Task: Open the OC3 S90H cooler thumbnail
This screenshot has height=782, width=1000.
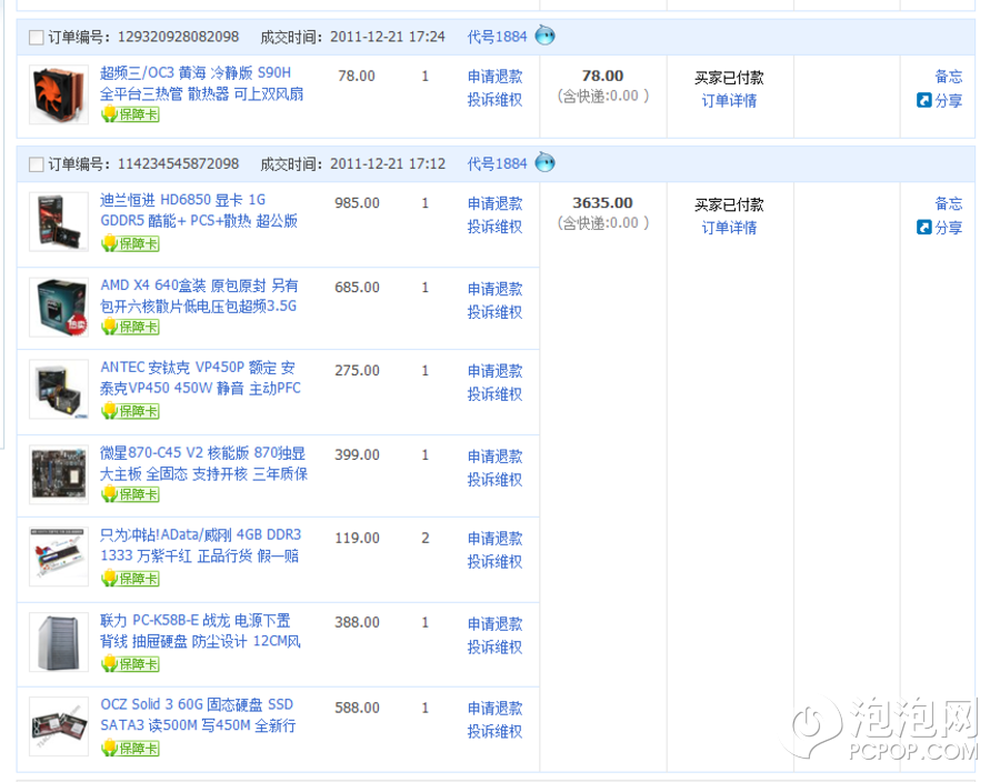Action: click(59, 94)
